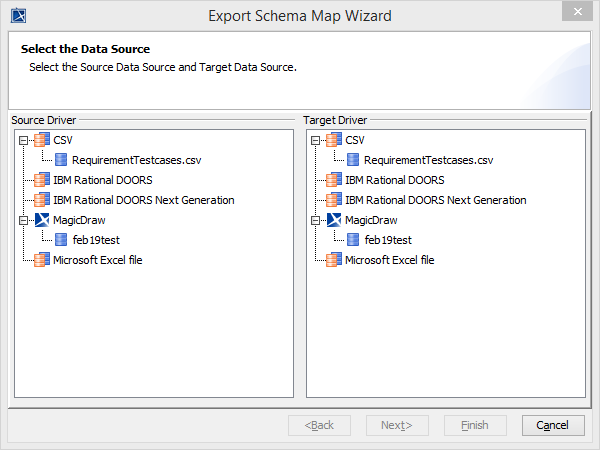Click the feb19test database icon in Target Driver
Viewport: 600px width, 450px height.
coord(353,240)
